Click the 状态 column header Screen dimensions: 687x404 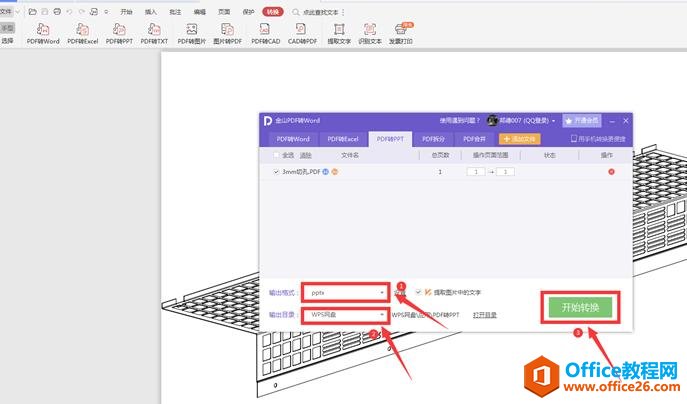click(x=549, y=155)
